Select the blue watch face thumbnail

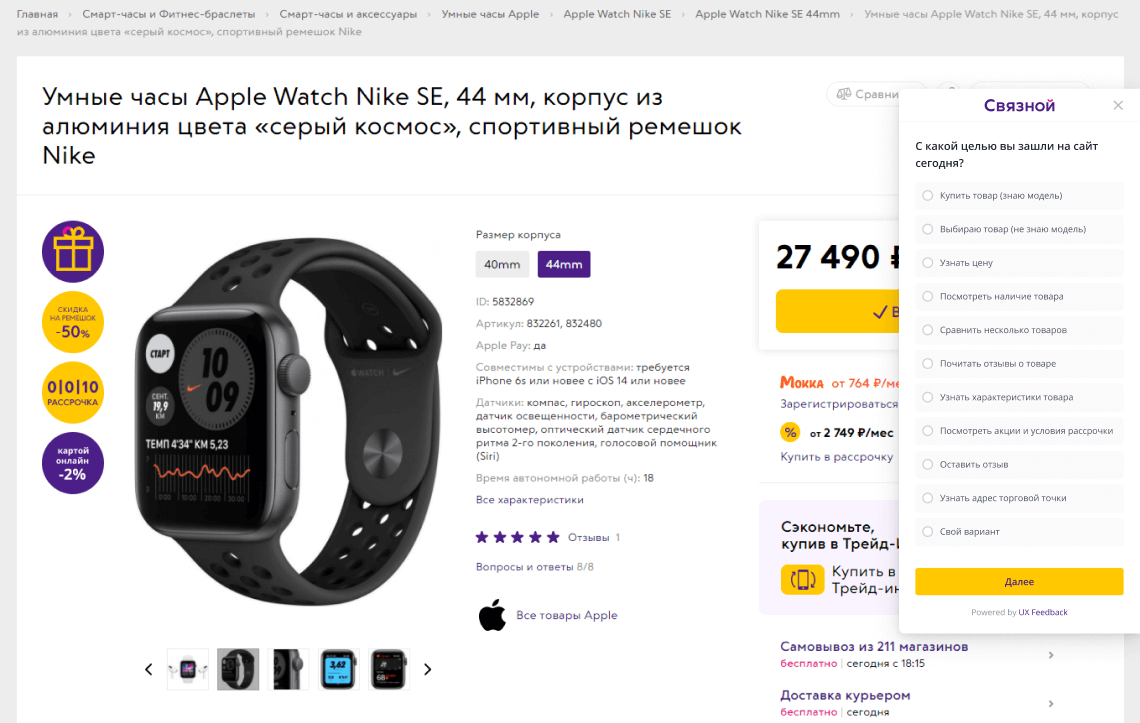(x=339, y=669)
